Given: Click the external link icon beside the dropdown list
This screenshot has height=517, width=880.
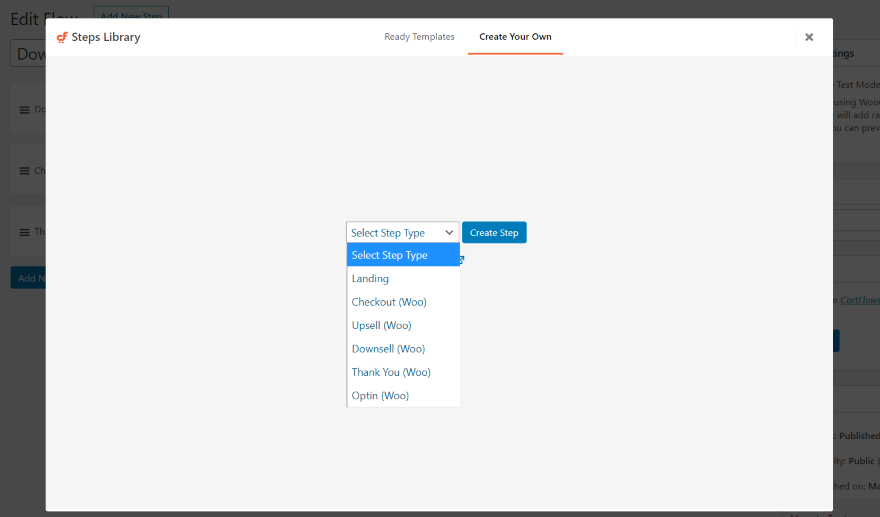Looking at the screenshot, I should 462,259.
